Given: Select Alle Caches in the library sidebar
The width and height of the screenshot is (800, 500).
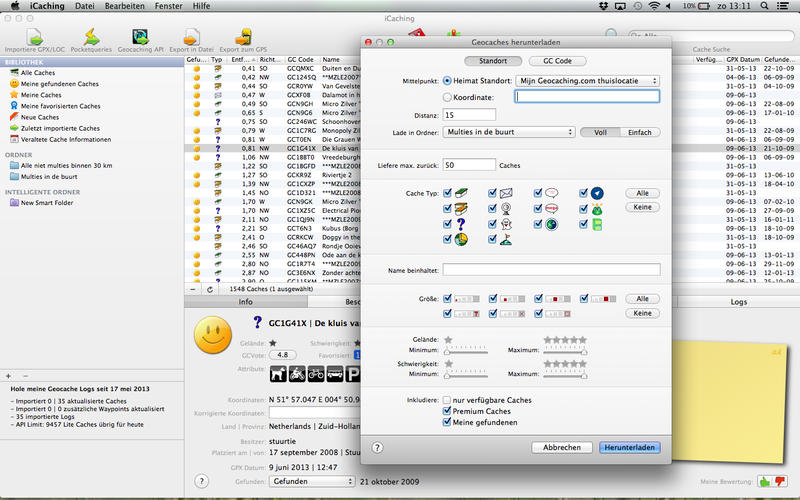Looking at the screenshot, I should [38, 73].
